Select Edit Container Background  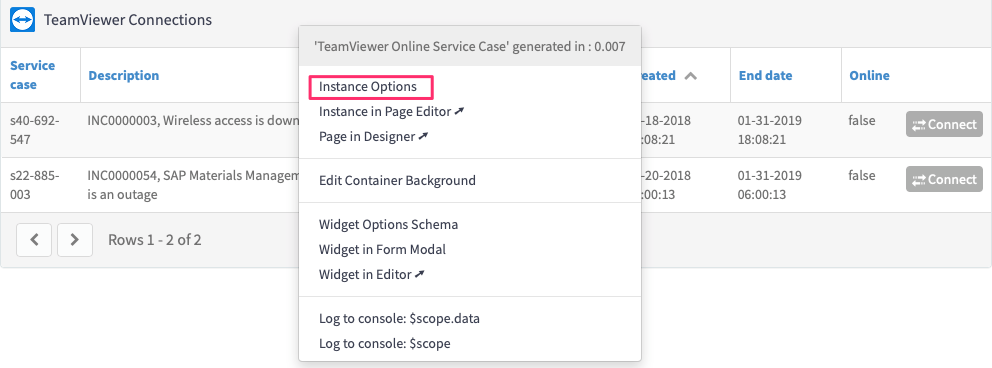tap(397, 180)
